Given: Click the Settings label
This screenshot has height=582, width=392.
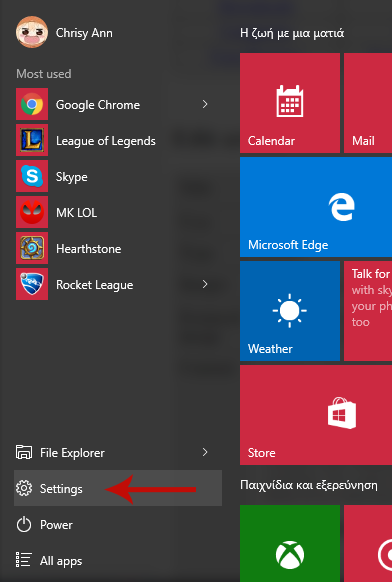Looking at the screenshot, I should (x=61, y=489).
